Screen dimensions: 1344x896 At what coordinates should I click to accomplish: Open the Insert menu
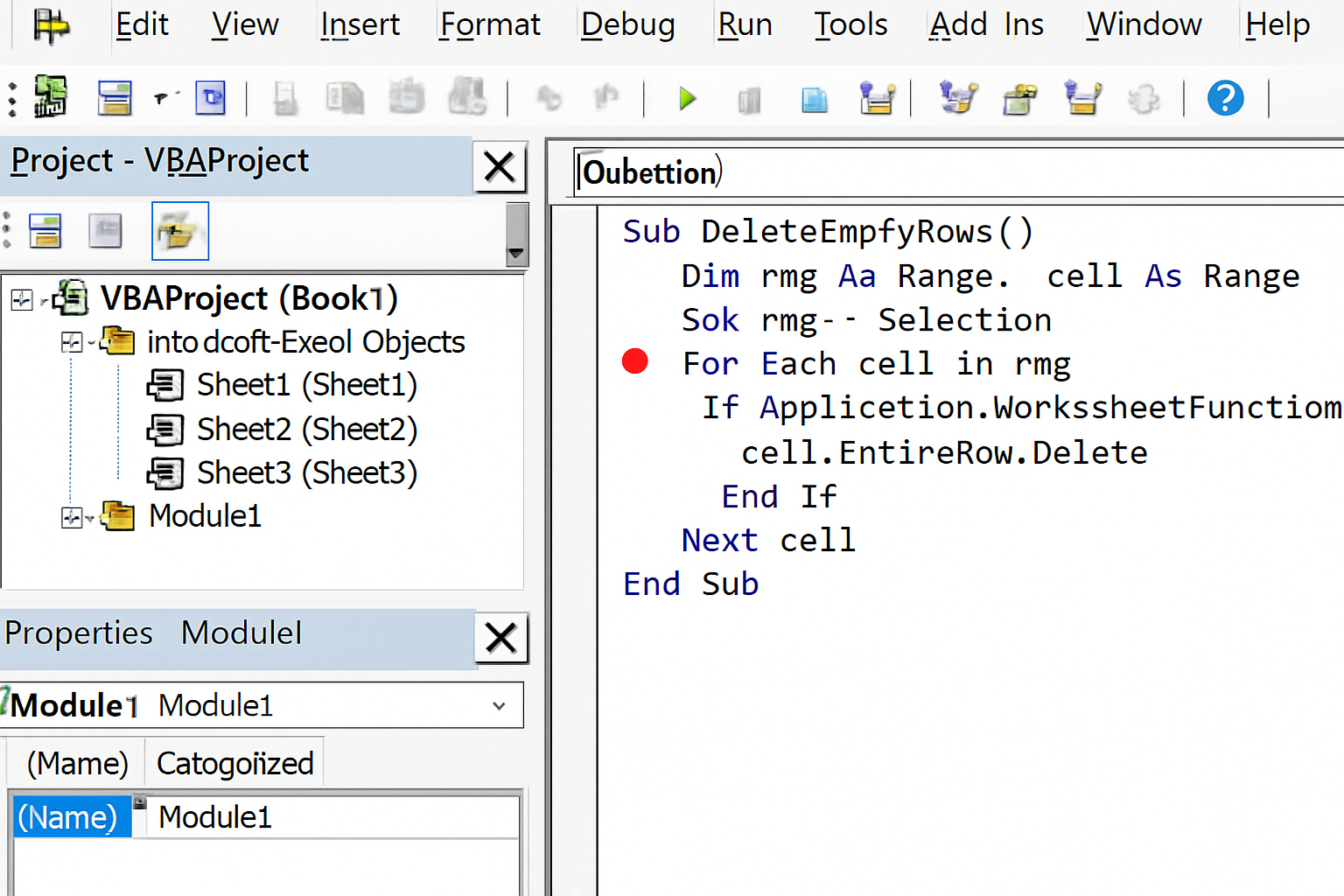coord(360,24)
